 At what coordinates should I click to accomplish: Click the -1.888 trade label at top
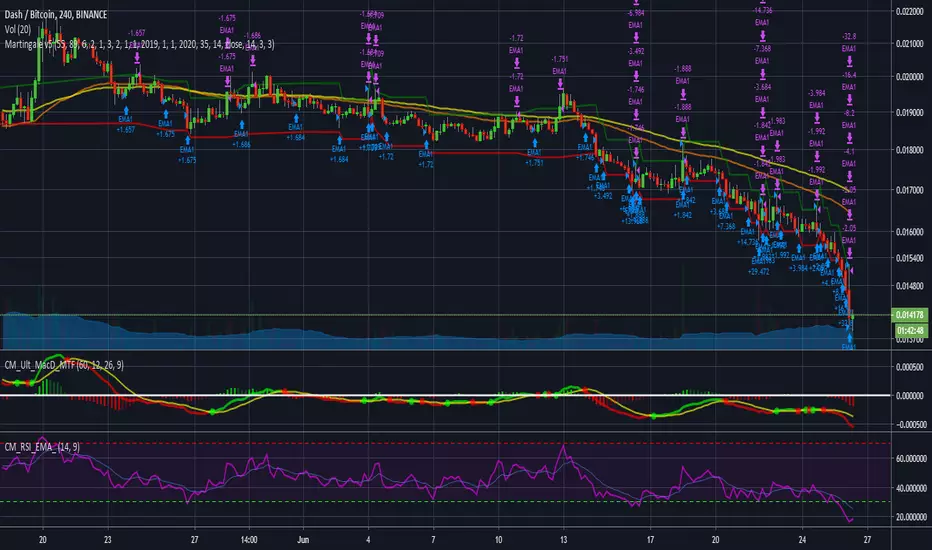coord(682,69)
